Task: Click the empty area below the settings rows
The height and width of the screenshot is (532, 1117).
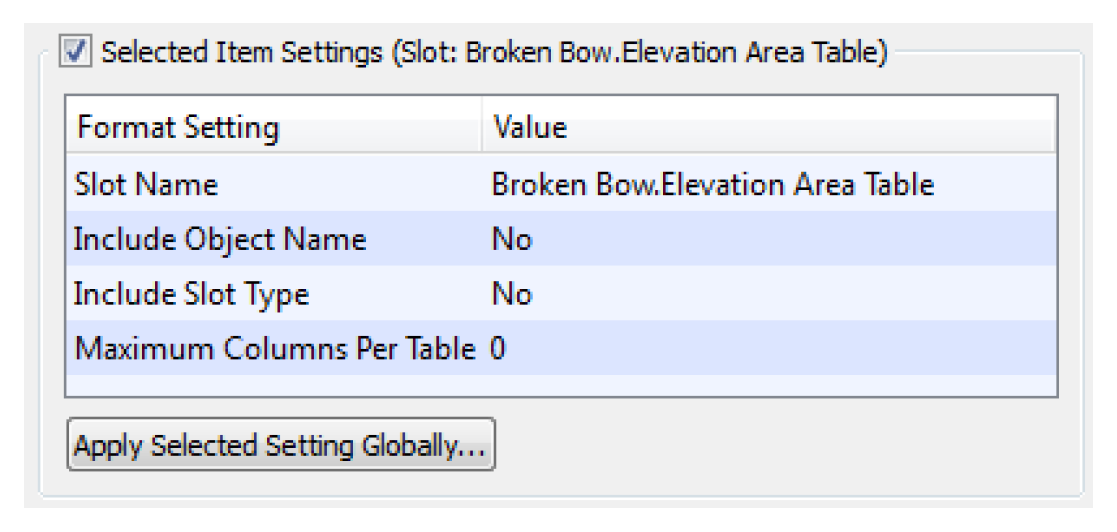Action: pyautogui.click(x=560, y=386)
